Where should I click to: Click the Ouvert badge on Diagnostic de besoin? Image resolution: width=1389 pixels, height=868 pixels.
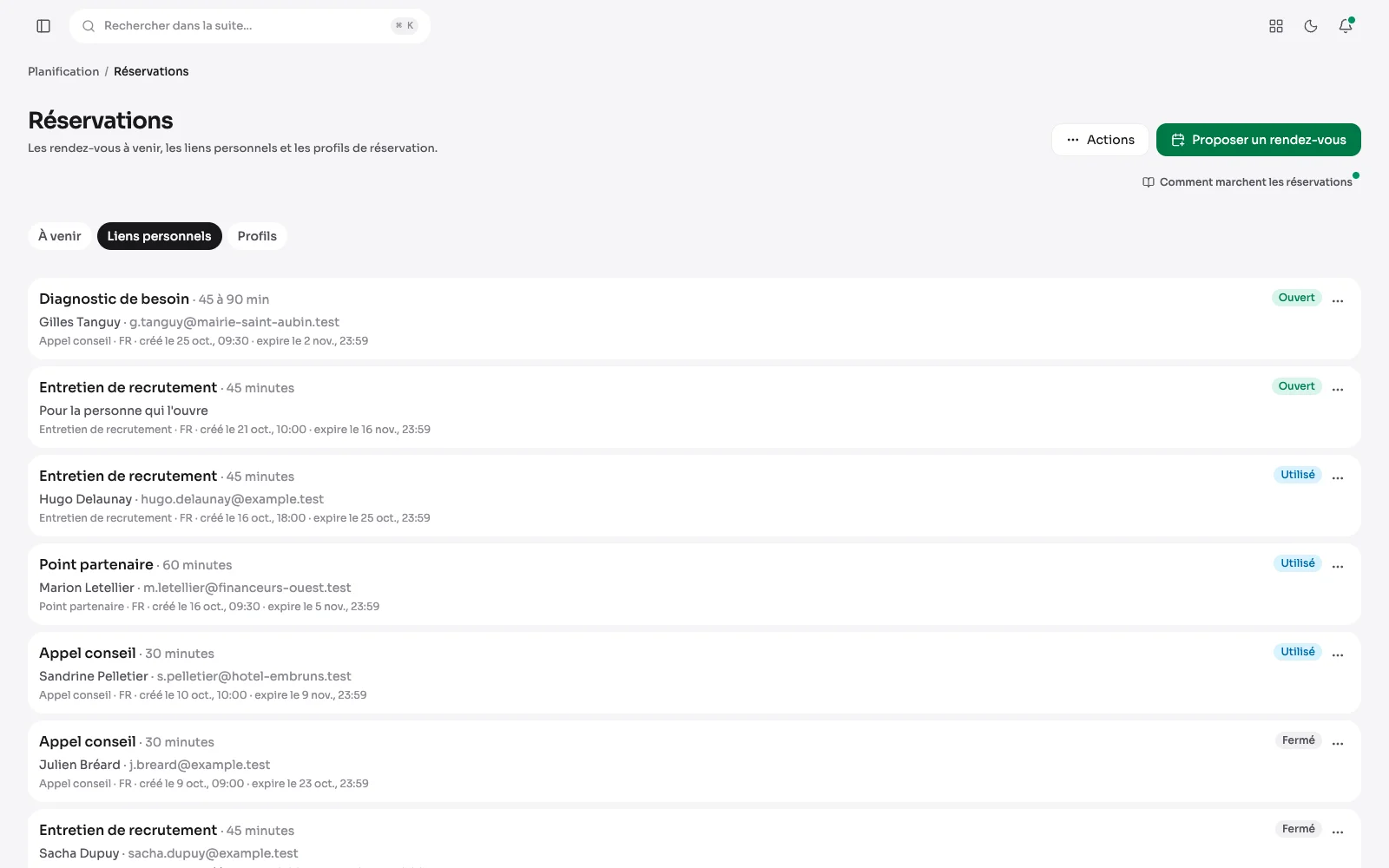[1296, 298]
